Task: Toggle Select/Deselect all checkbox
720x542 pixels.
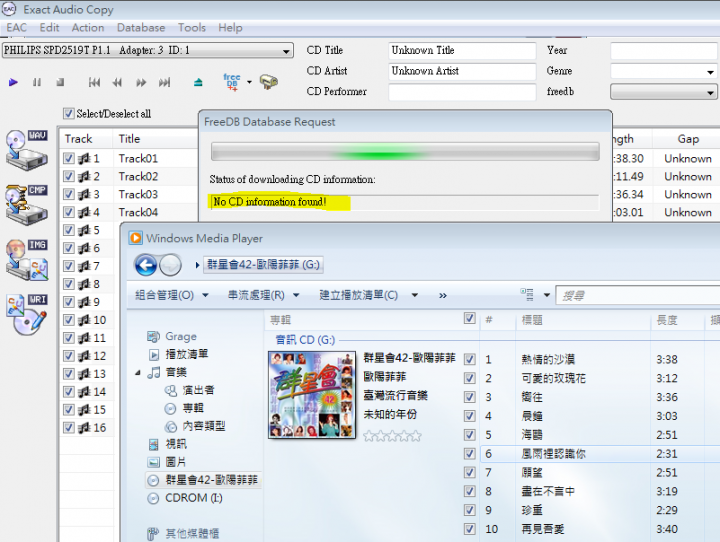Action: pyautogui.click(x=68, y=113)
